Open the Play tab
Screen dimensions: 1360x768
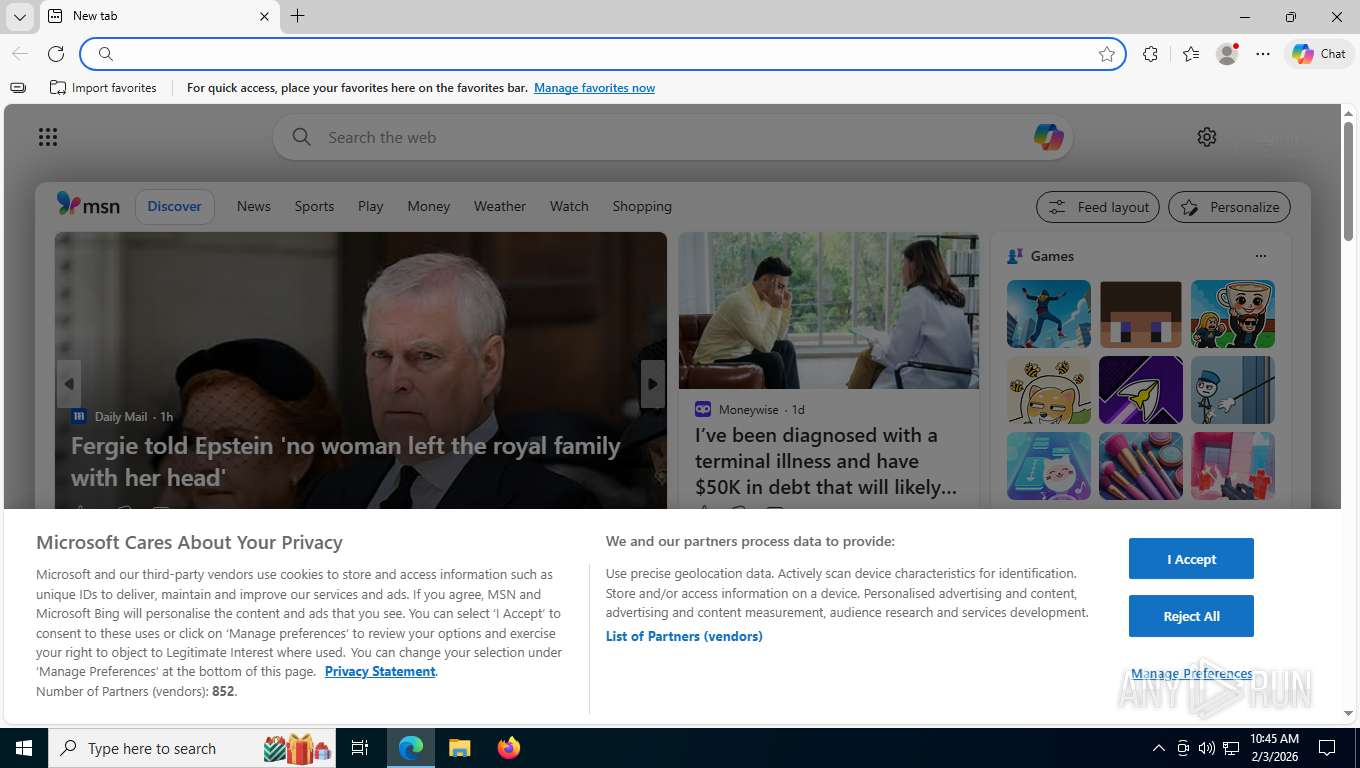tap(370, 206)
